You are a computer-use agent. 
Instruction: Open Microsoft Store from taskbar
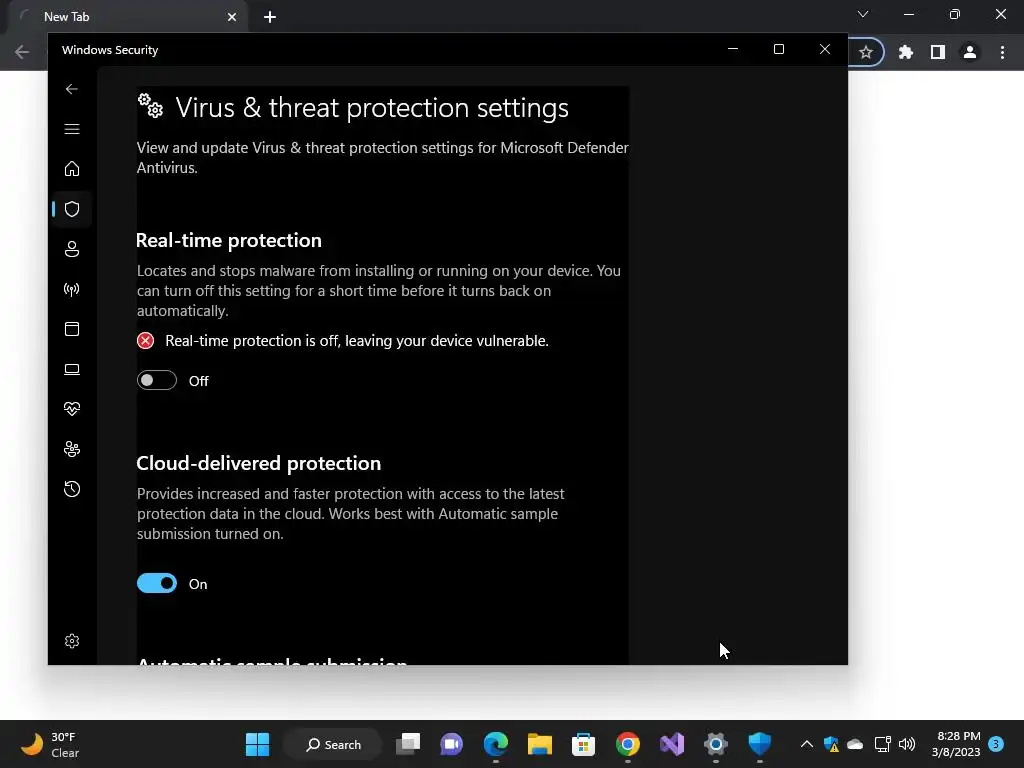[583, 744]
